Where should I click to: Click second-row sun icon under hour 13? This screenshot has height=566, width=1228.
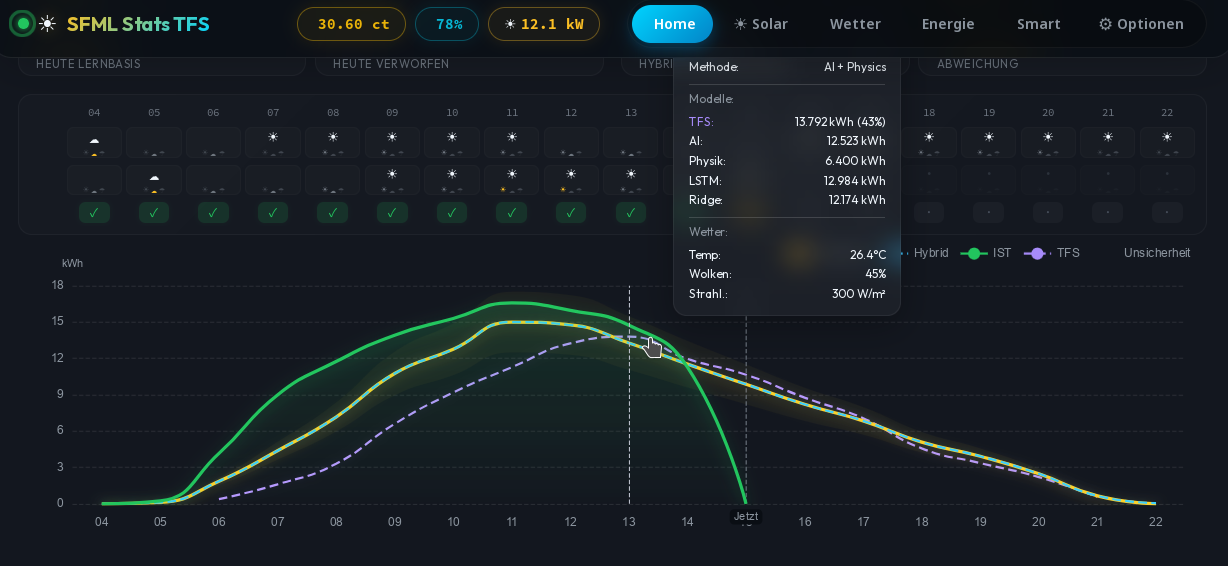tap(631, 174)
